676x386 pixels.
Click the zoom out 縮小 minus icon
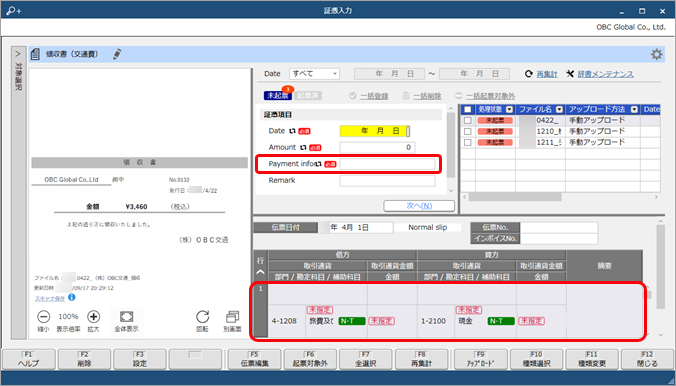[44, 317]
